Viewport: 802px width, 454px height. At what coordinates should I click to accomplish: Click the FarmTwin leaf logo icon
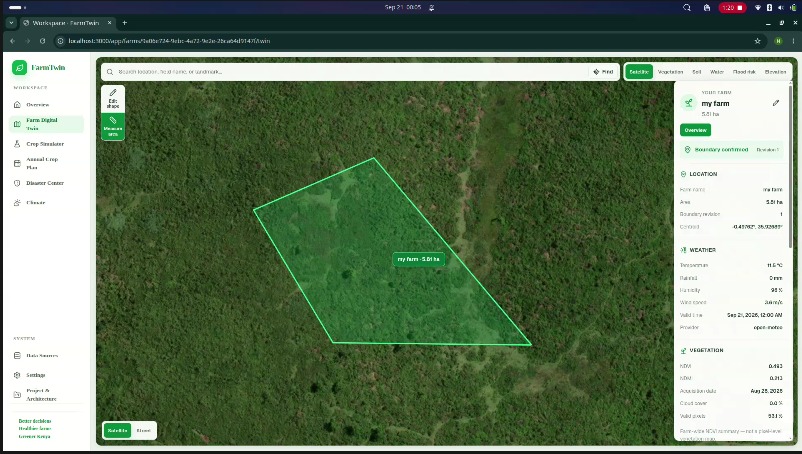point(19,67)
